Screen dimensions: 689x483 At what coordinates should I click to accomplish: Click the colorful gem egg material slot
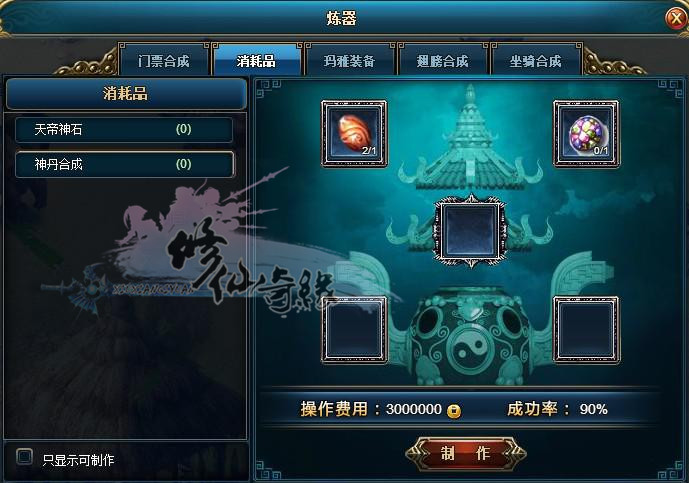[586, 134]
